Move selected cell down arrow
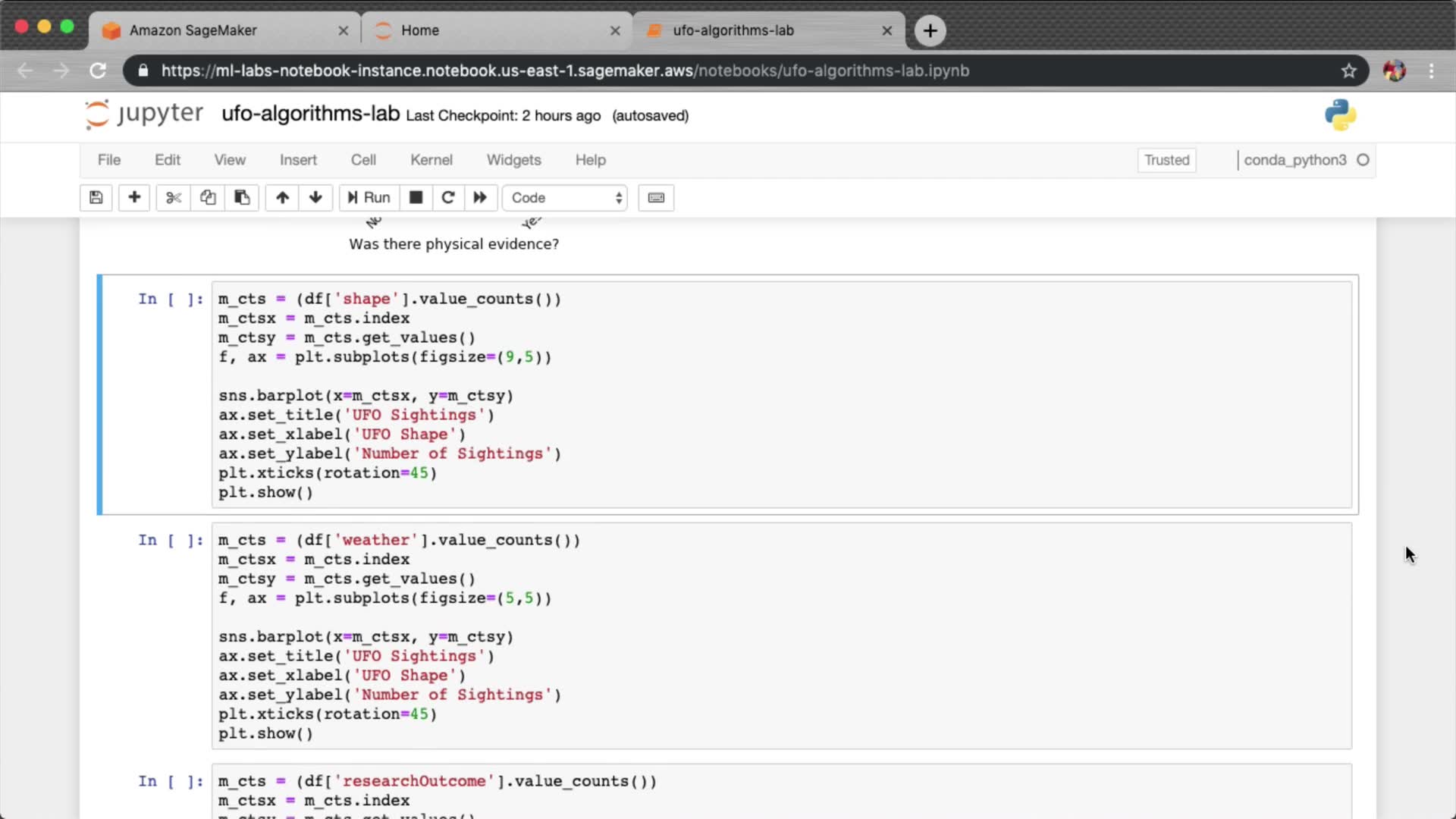 [315, 198]
